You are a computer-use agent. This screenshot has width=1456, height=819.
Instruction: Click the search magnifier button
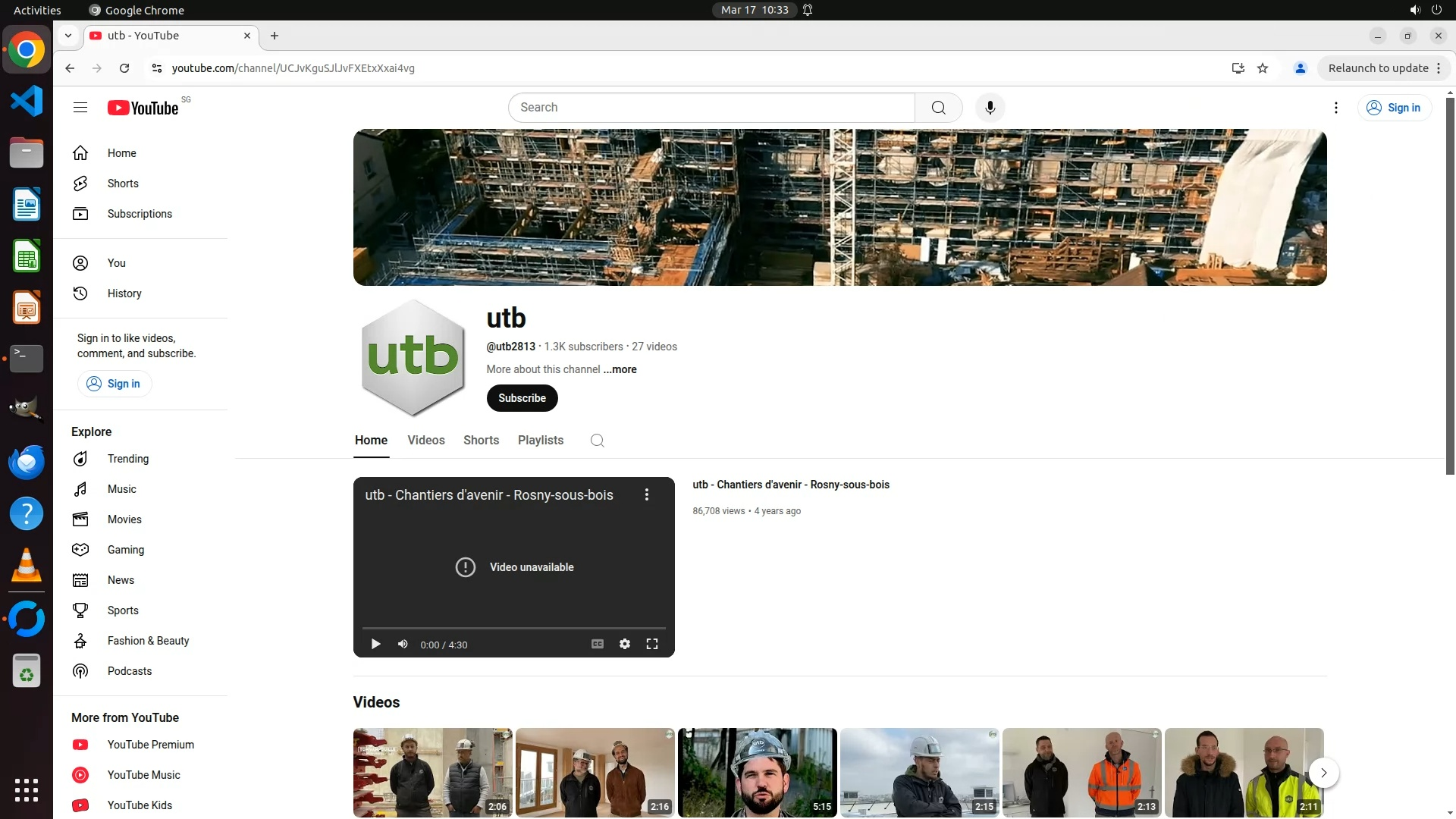[x=938, y=108]
